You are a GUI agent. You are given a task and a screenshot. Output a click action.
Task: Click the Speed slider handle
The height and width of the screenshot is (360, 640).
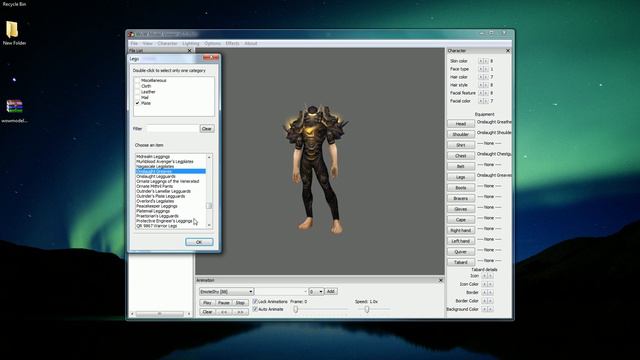(367, 309)
